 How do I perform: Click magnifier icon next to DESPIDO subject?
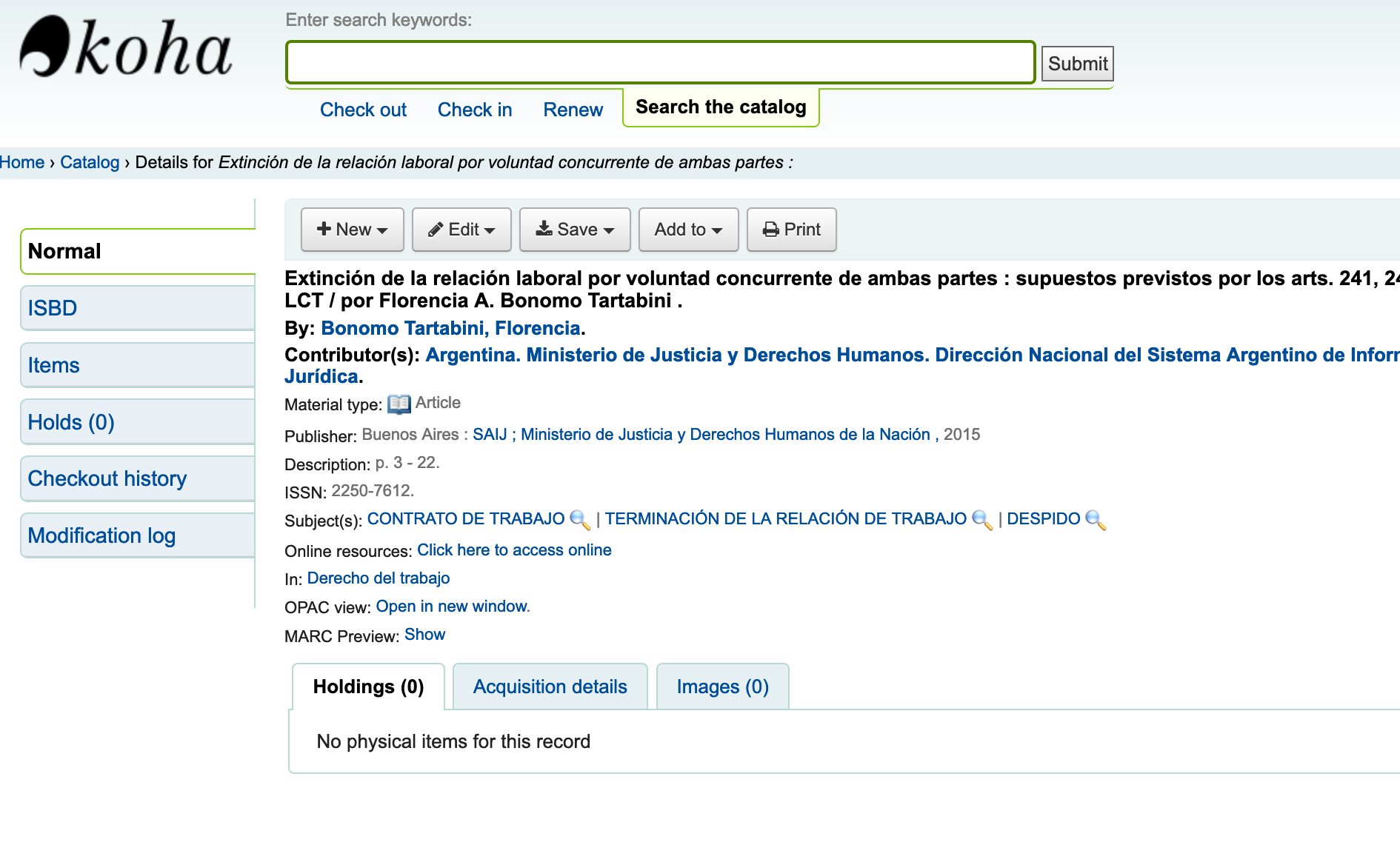1095,520
